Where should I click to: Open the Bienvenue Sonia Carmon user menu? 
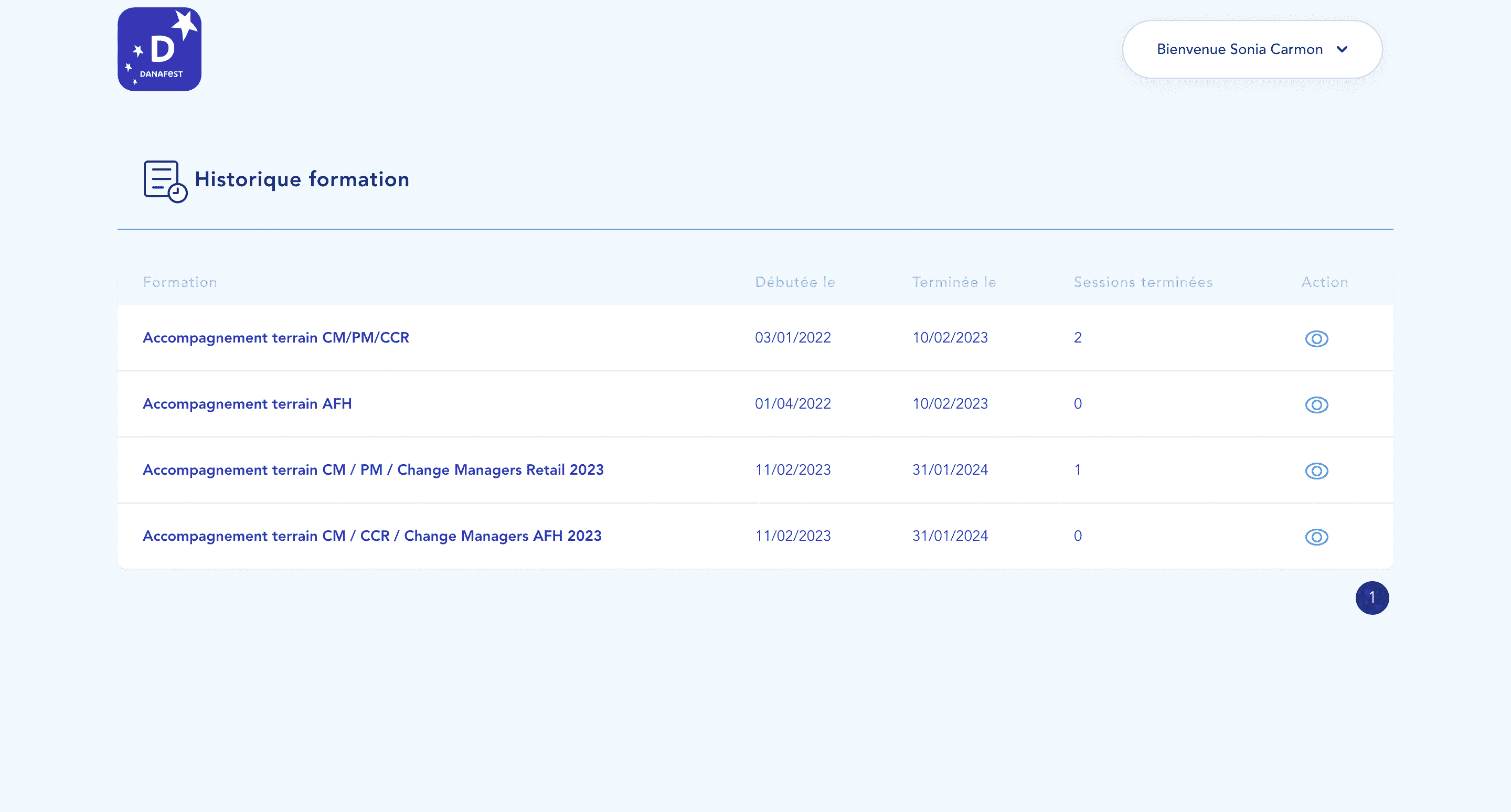(x=1239, y=49)
